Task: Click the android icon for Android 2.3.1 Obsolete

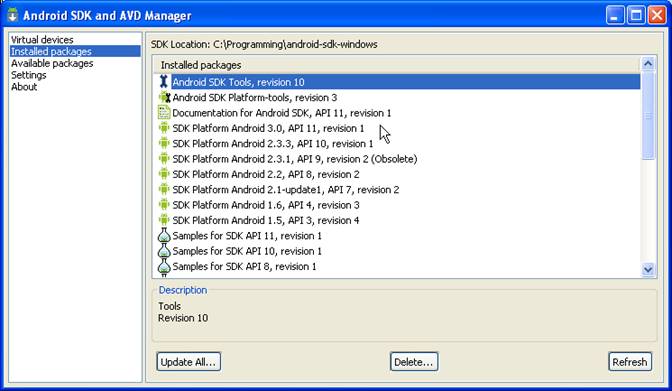Action: tap(164, 159)
